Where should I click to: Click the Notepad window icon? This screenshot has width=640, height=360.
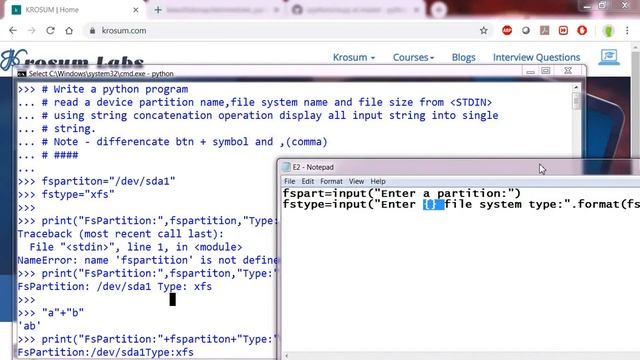286,167
